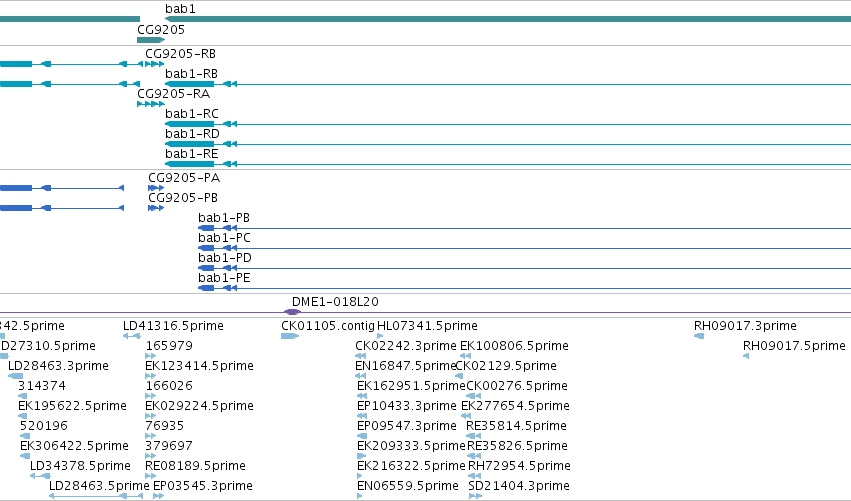Select the CG9205-PB protein label
851x501 pixels.
(x=183, y=198)
